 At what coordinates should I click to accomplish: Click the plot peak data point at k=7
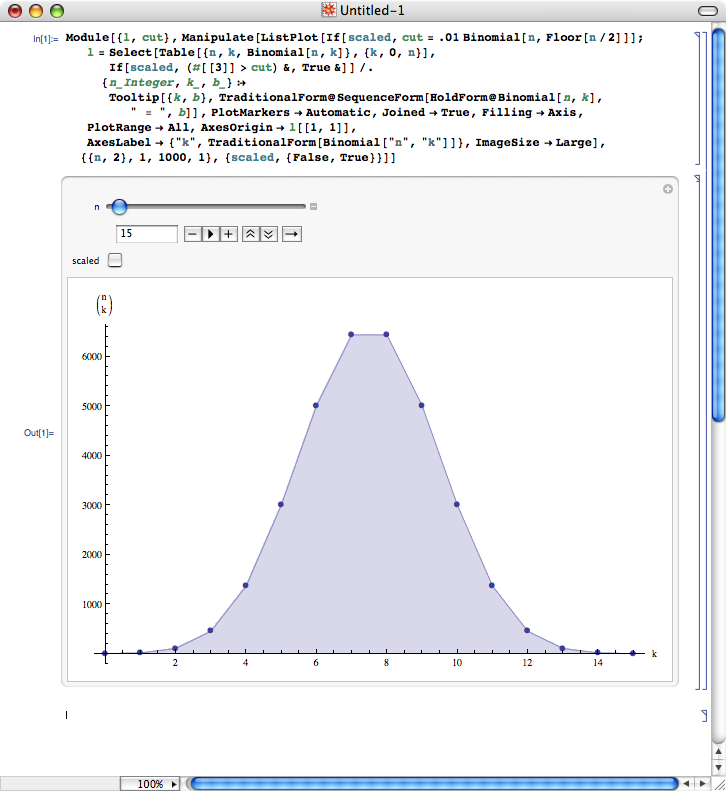click(x=351, y=334)
